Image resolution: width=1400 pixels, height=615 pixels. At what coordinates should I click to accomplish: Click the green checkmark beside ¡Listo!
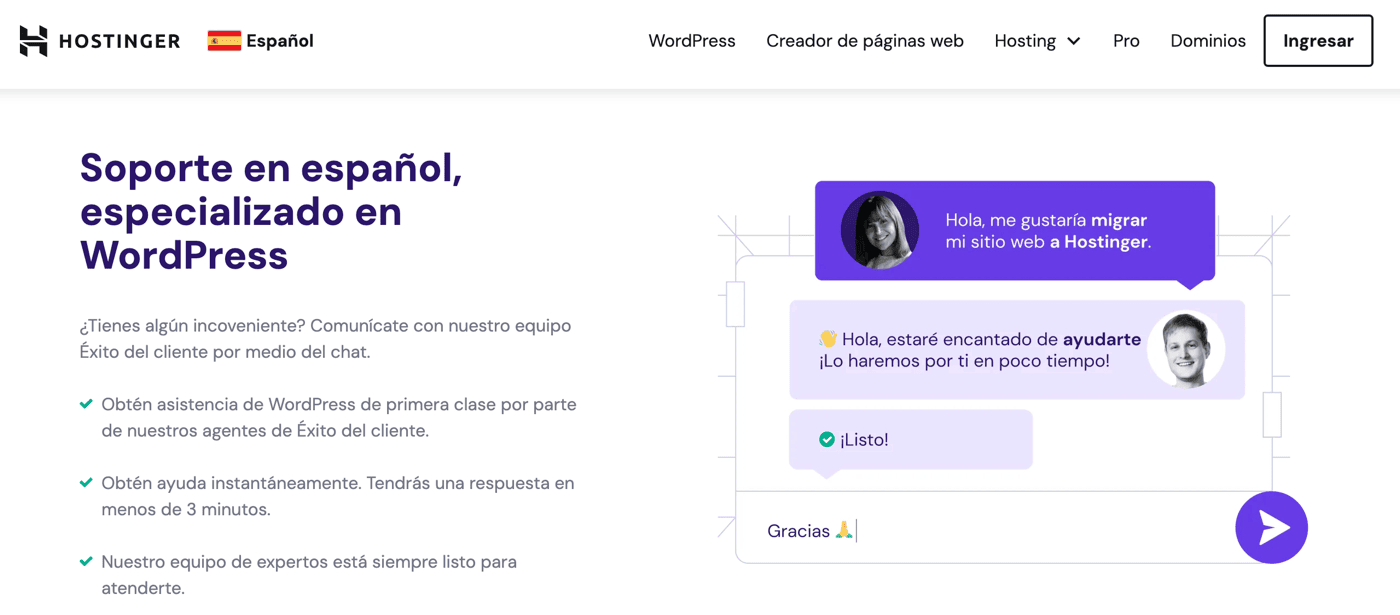coord(827,439)
